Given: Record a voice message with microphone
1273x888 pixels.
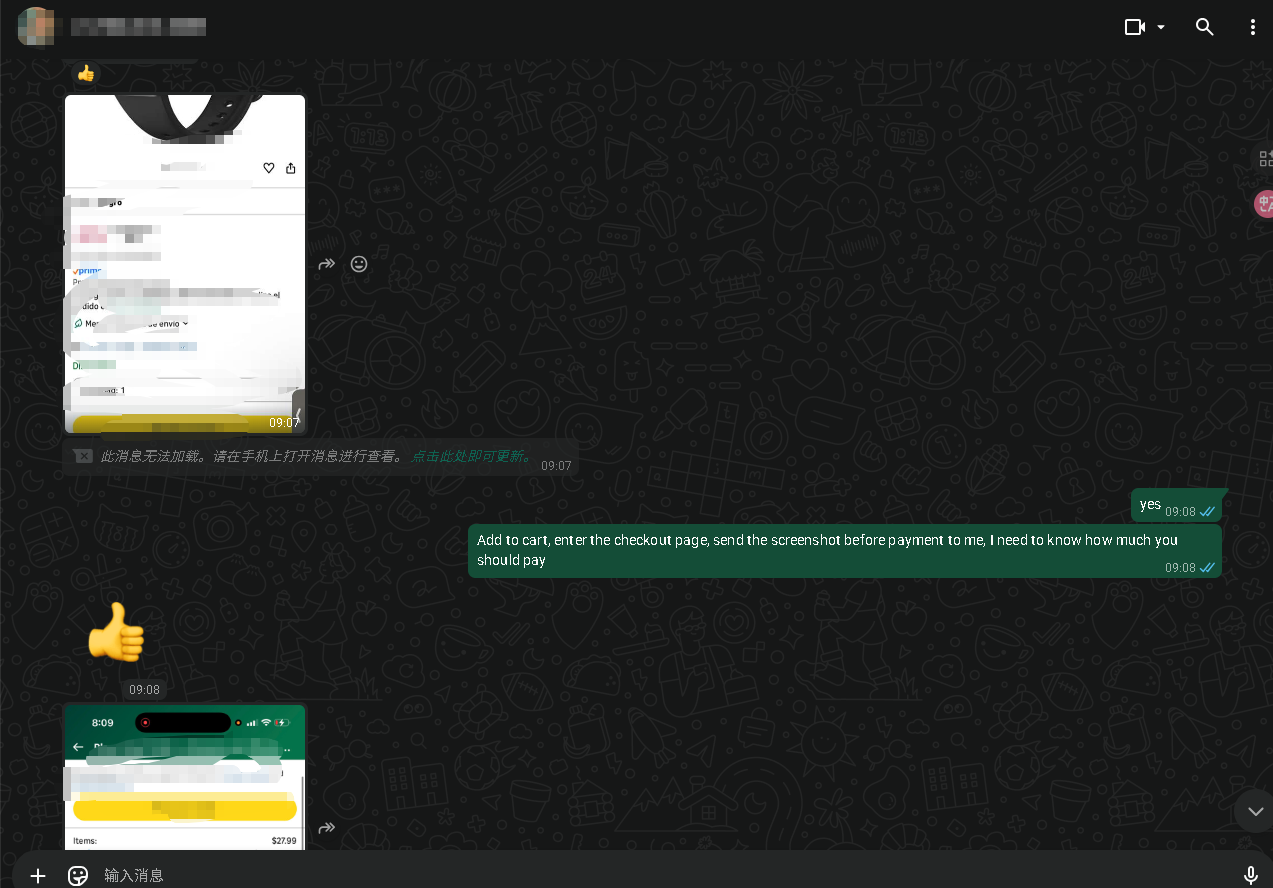Looking at the screenshot, I should click(1250, 876).
